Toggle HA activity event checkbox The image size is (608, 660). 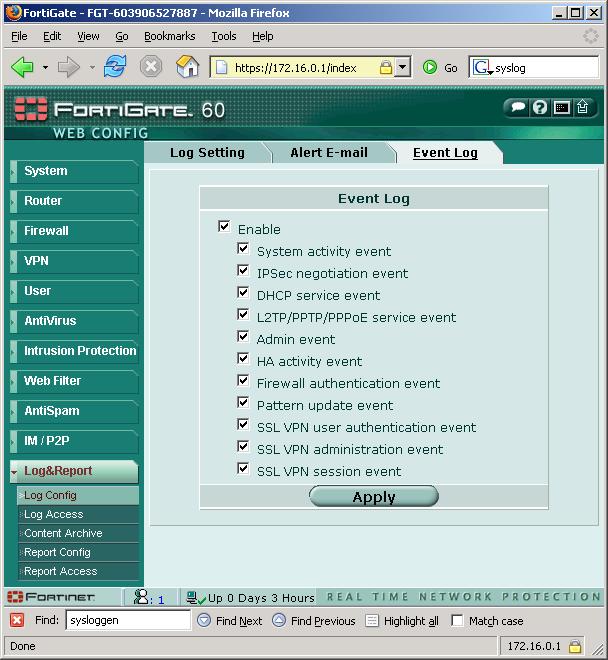[243, 358]
